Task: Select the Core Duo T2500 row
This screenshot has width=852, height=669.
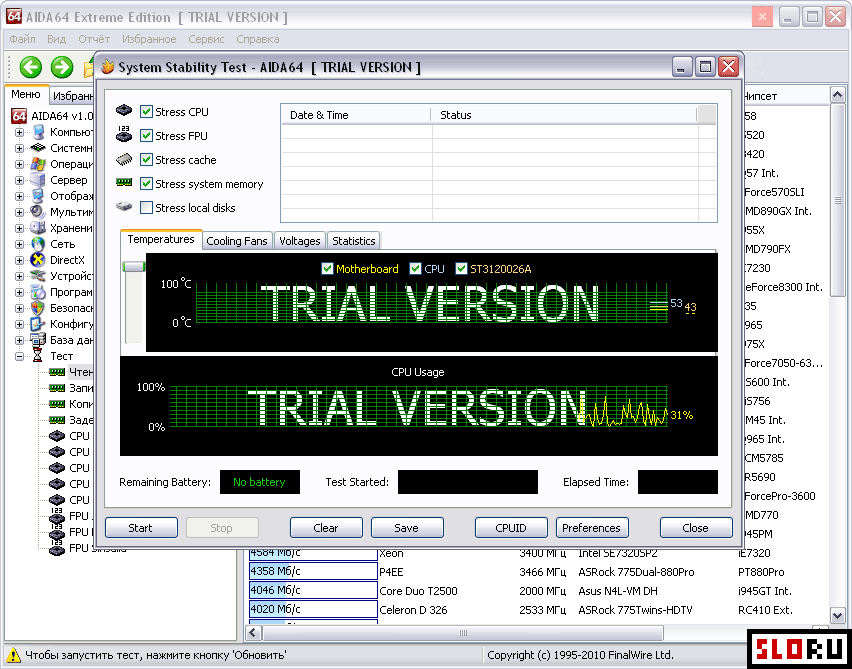Action: tap(538, 591)
